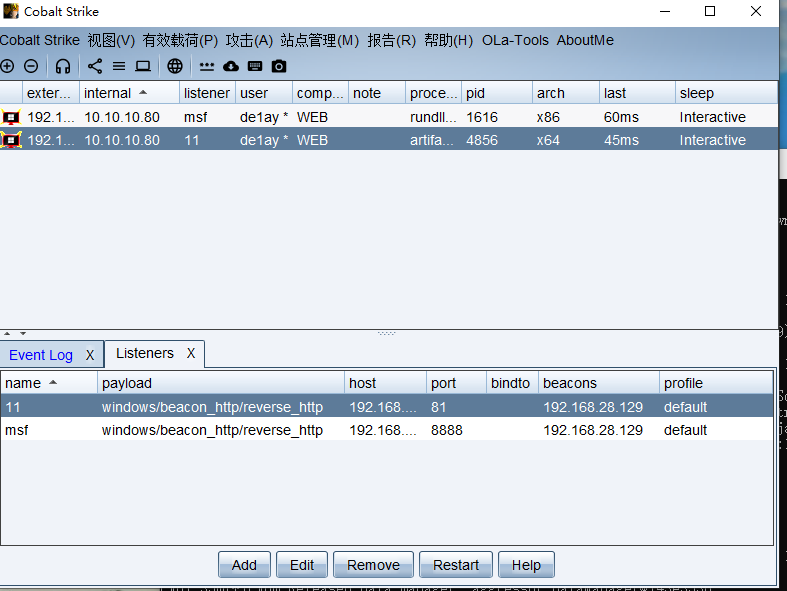Switch to the Event Log tab
The height and width of the screenshot is (591, 787).
coord(41,355)
